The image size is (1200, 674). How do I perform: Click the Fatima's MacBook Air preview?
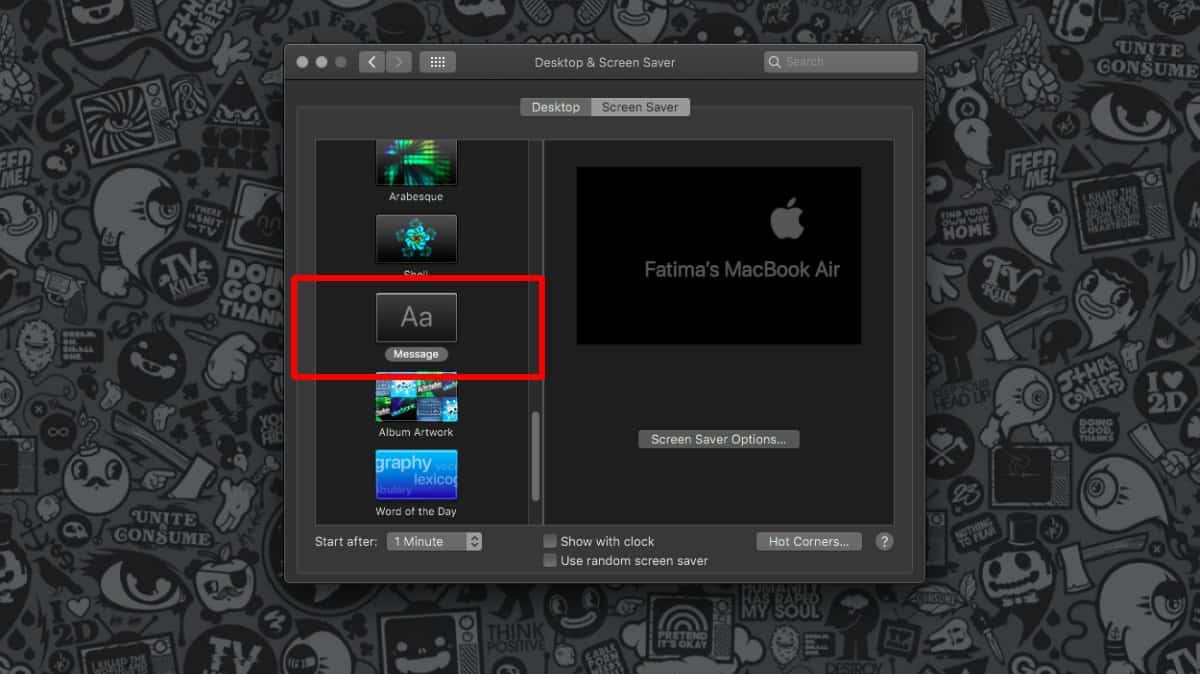tap(719, 256)
